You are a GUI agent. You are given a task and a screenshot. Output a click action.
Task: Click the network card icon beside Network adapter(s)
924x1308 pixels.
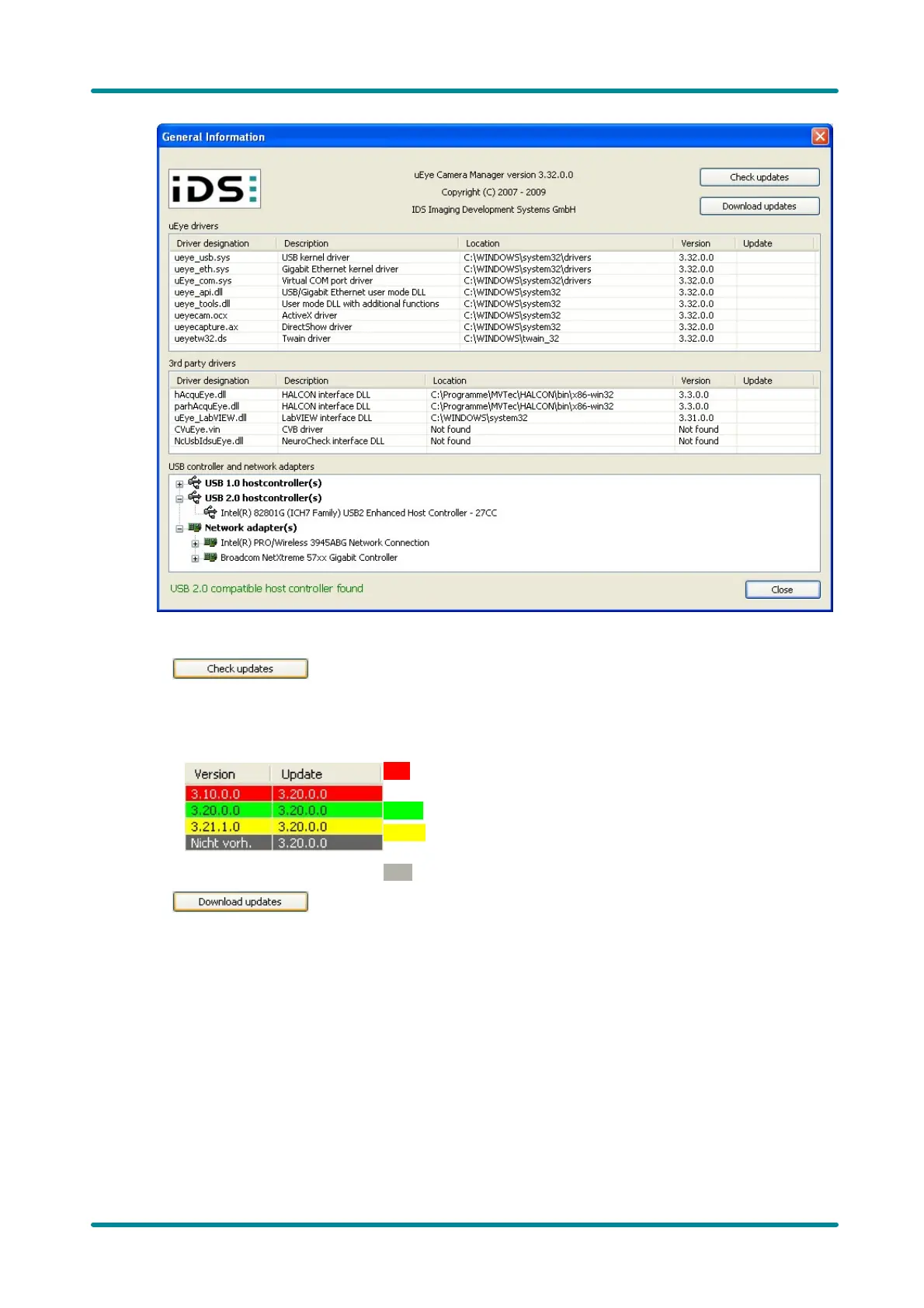[x=194, y=527]
